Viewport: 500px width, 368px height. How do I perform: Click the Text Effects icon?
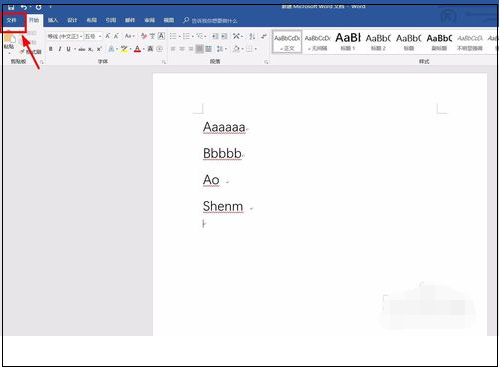[111, 49]
